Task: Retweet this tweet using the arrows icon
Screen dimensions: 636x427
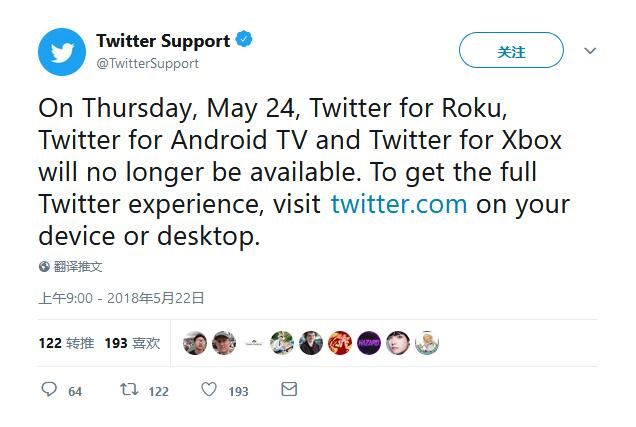Action: (129, 390)
